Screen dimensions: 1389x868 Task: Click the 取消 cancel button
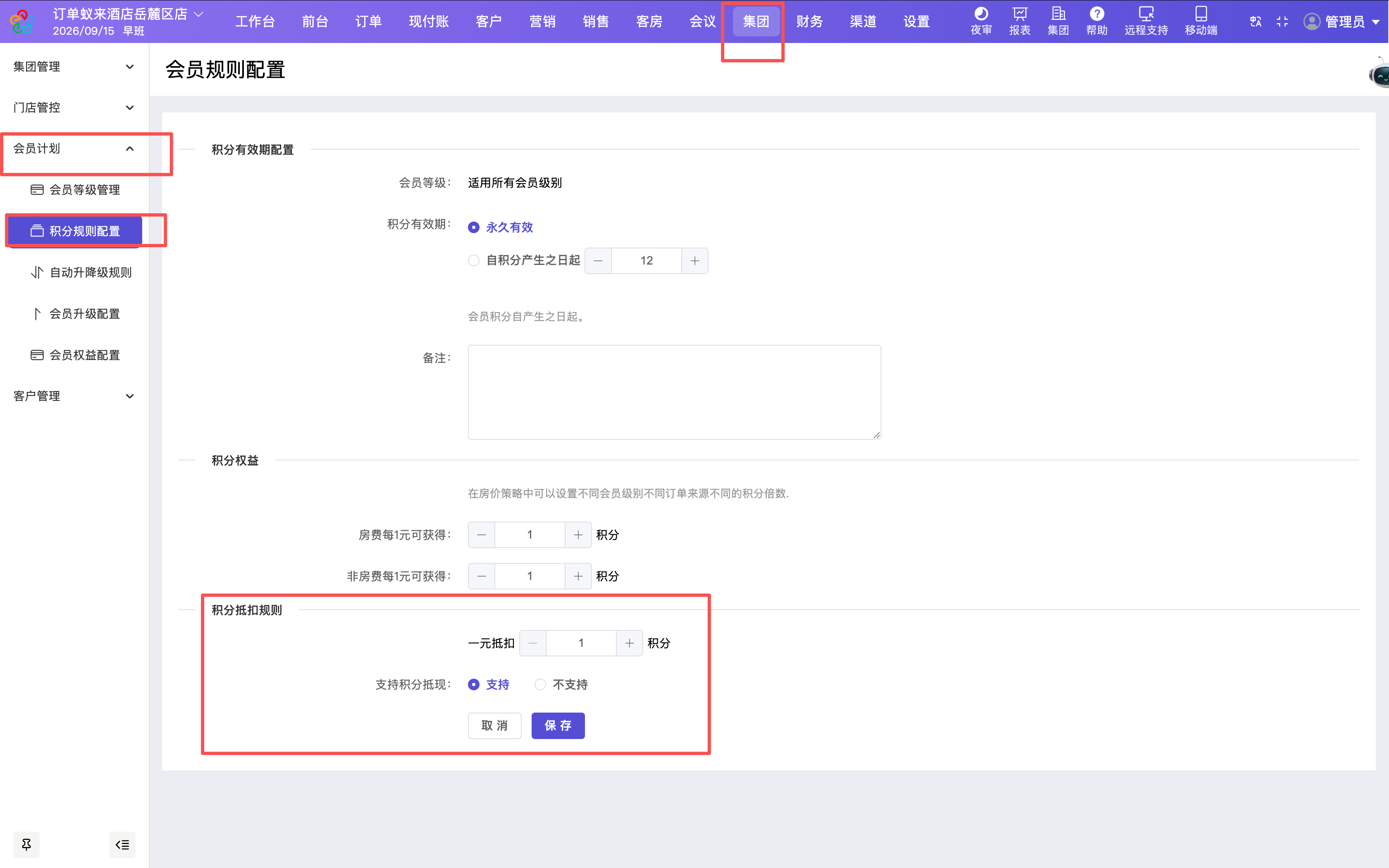494,726
